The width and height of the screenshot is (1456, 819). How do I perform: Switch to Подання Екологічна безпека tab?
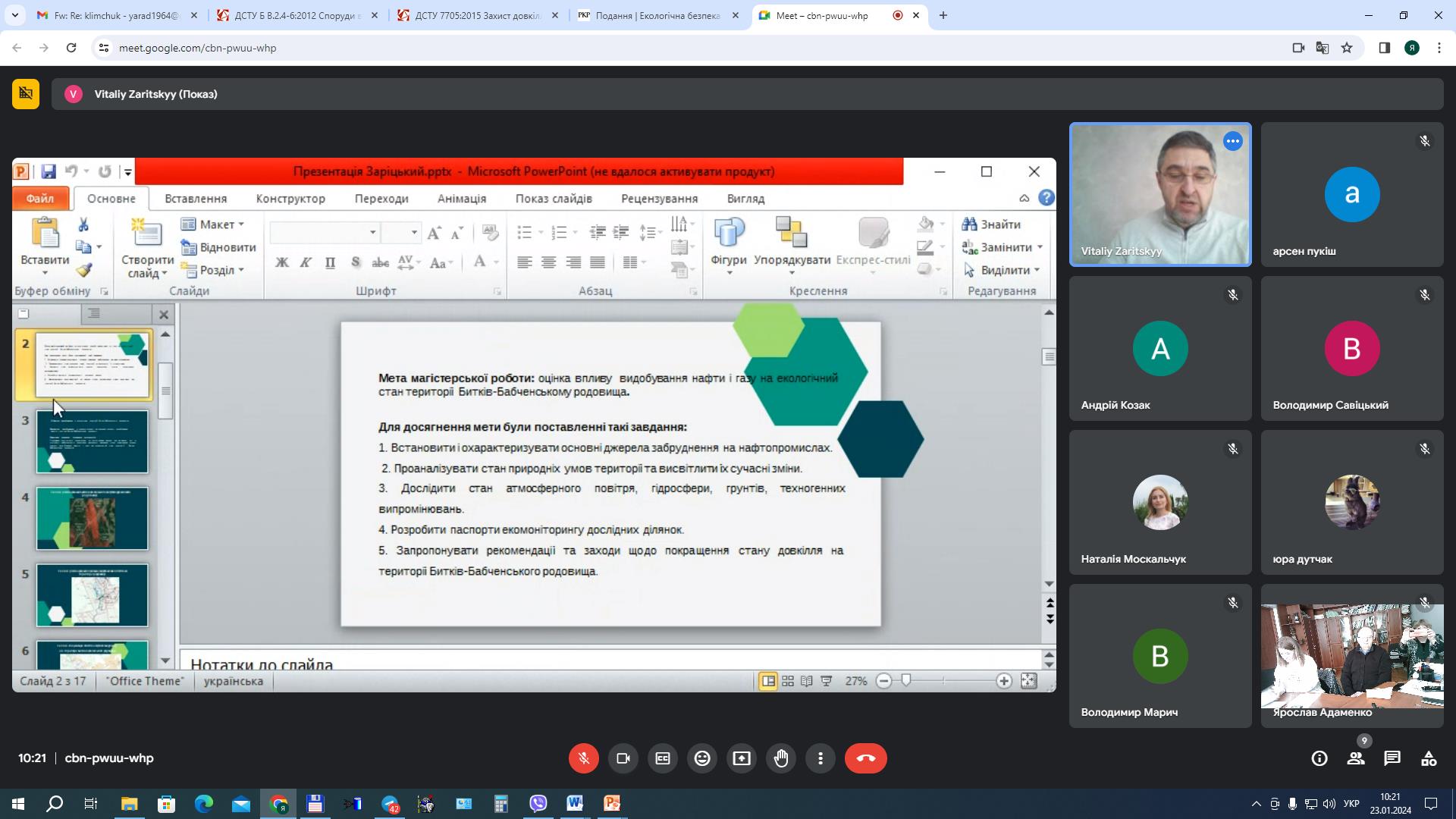(657, 15)
